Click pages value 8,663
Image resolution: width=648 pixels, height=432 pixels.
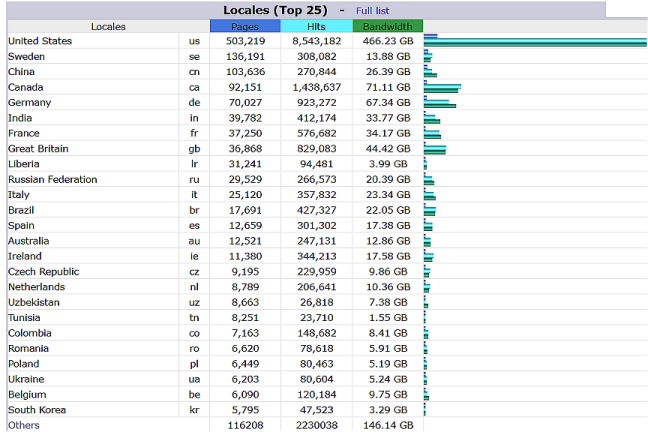tap(245, 302)
